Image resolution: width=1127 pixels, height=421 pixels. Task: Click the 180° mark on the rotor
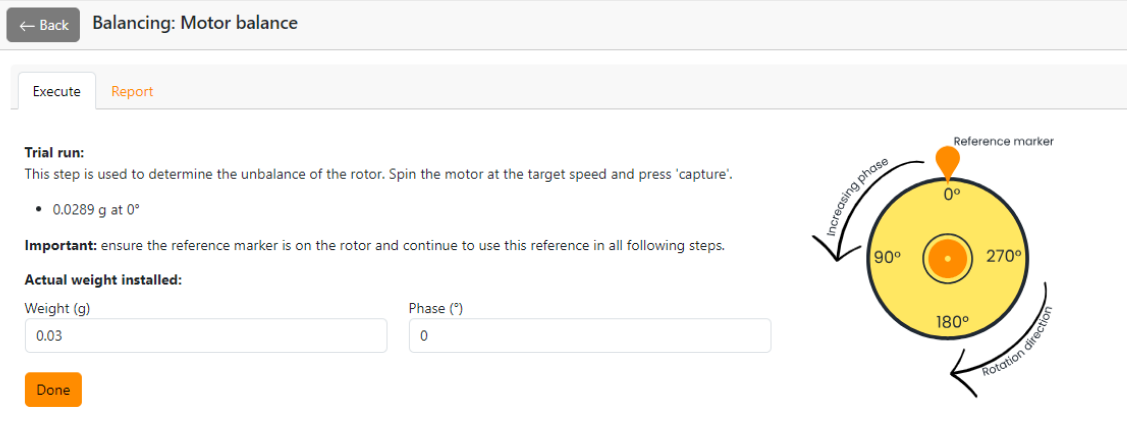[x=951, y=322]
